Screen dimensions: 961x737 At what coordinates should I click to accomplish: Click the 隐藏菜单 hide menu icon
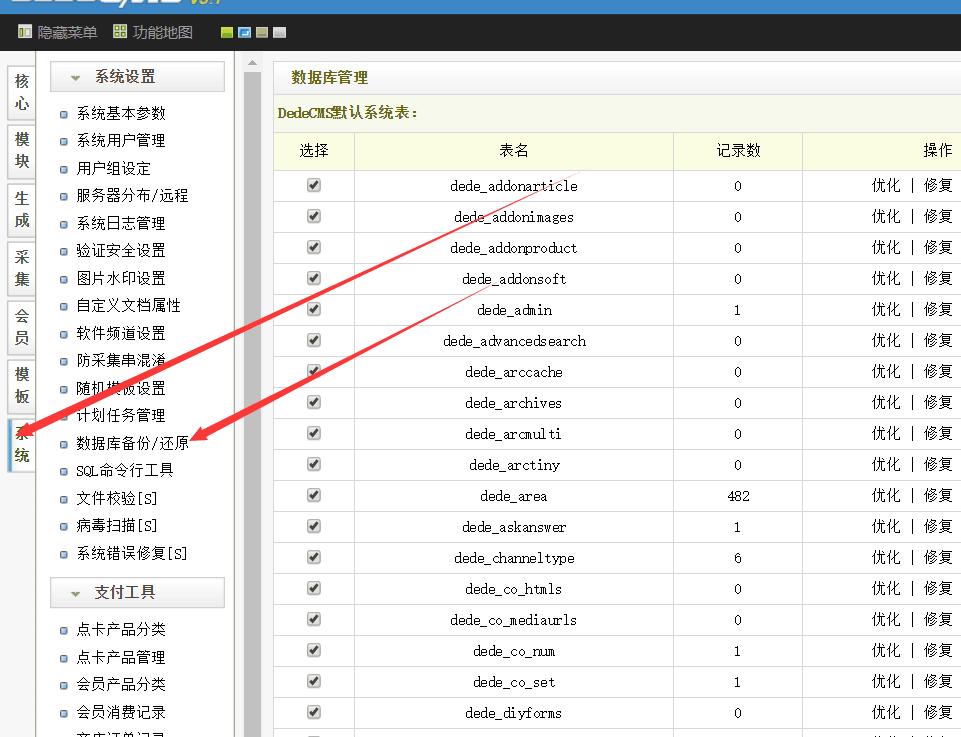[25, 32]
